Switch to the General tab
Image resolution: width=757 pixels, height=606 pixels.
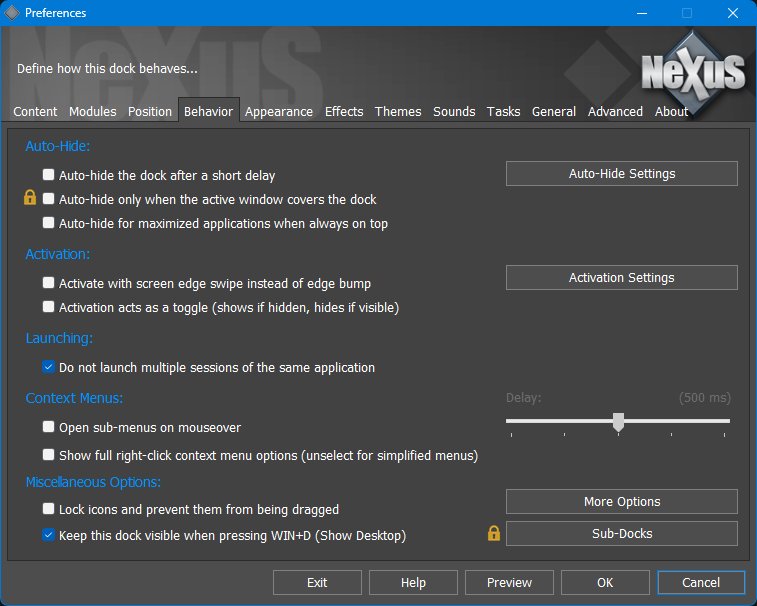point(554,112)
